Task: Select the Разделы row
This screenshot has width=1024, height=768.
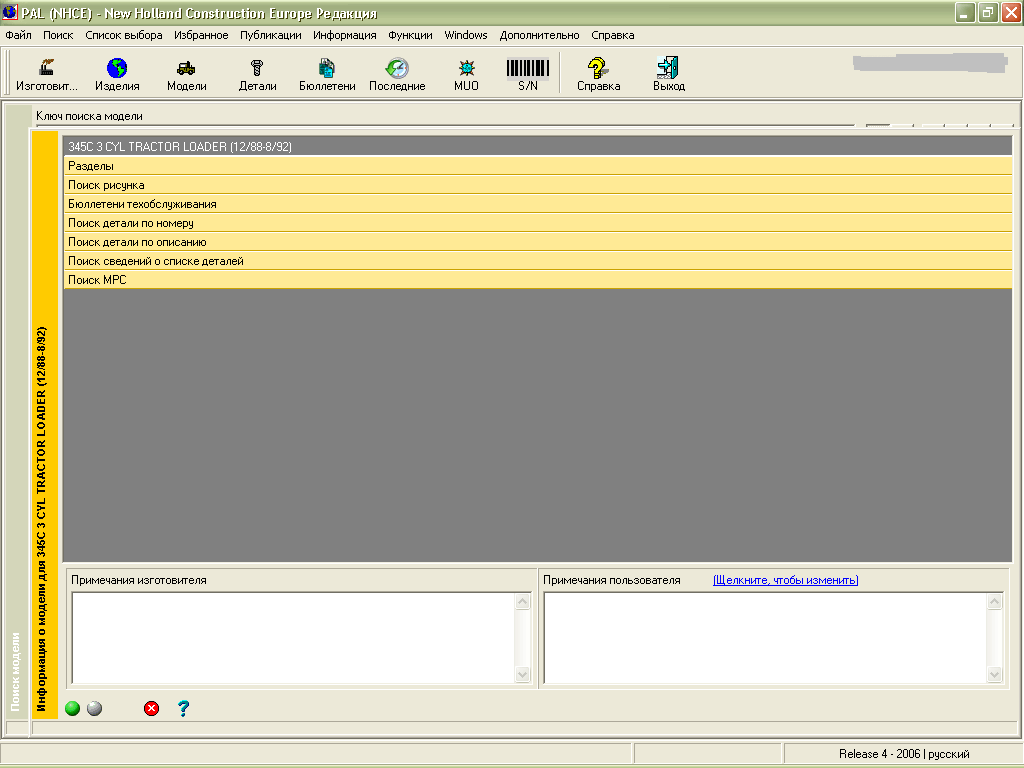Action: [x=537, y=166]
